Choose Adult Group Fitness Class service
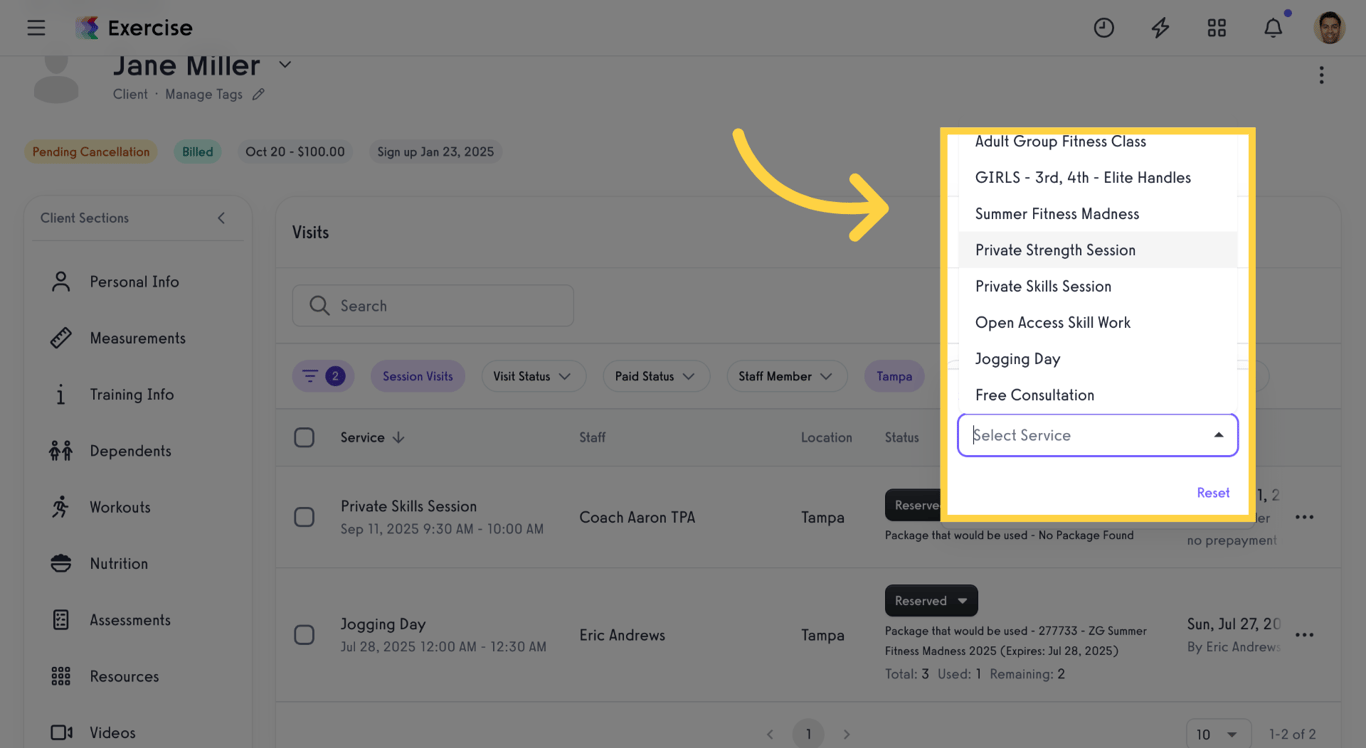The width and height of the screenshot is (1366, 748). pos(1098,143)
